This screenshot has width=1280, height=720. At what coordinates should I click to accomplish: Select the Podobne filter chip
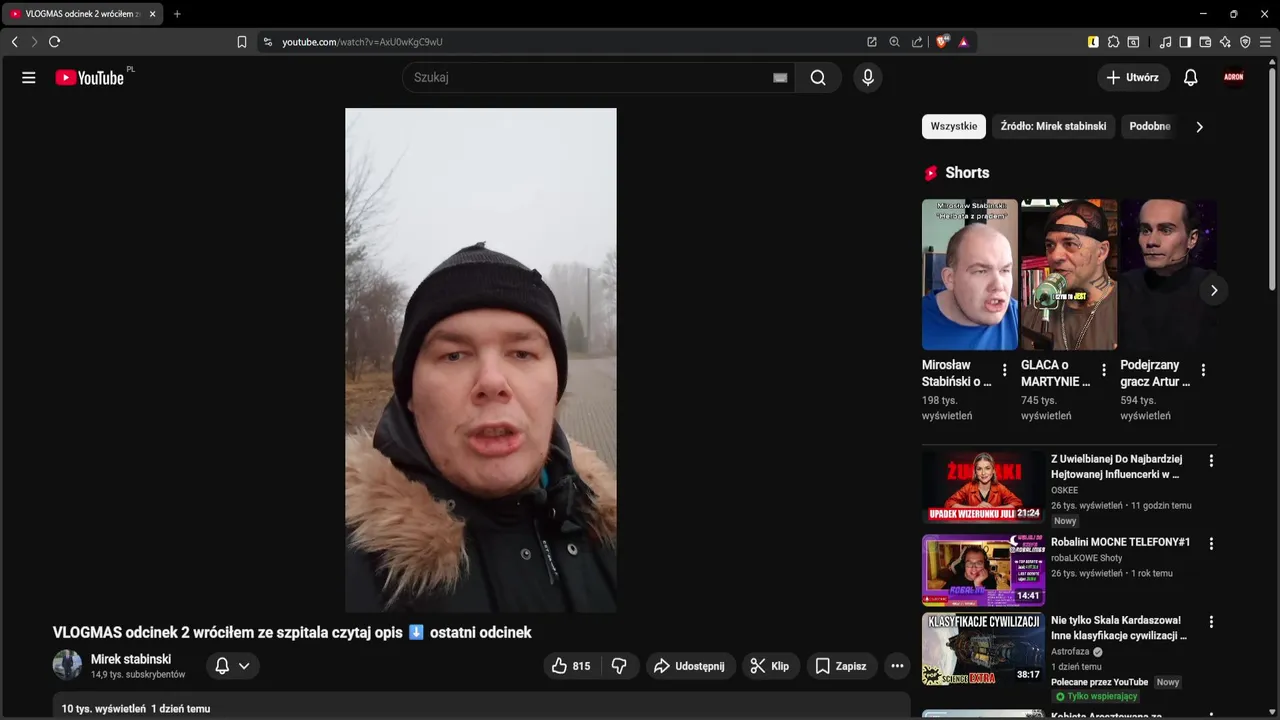click(1150, 127)
